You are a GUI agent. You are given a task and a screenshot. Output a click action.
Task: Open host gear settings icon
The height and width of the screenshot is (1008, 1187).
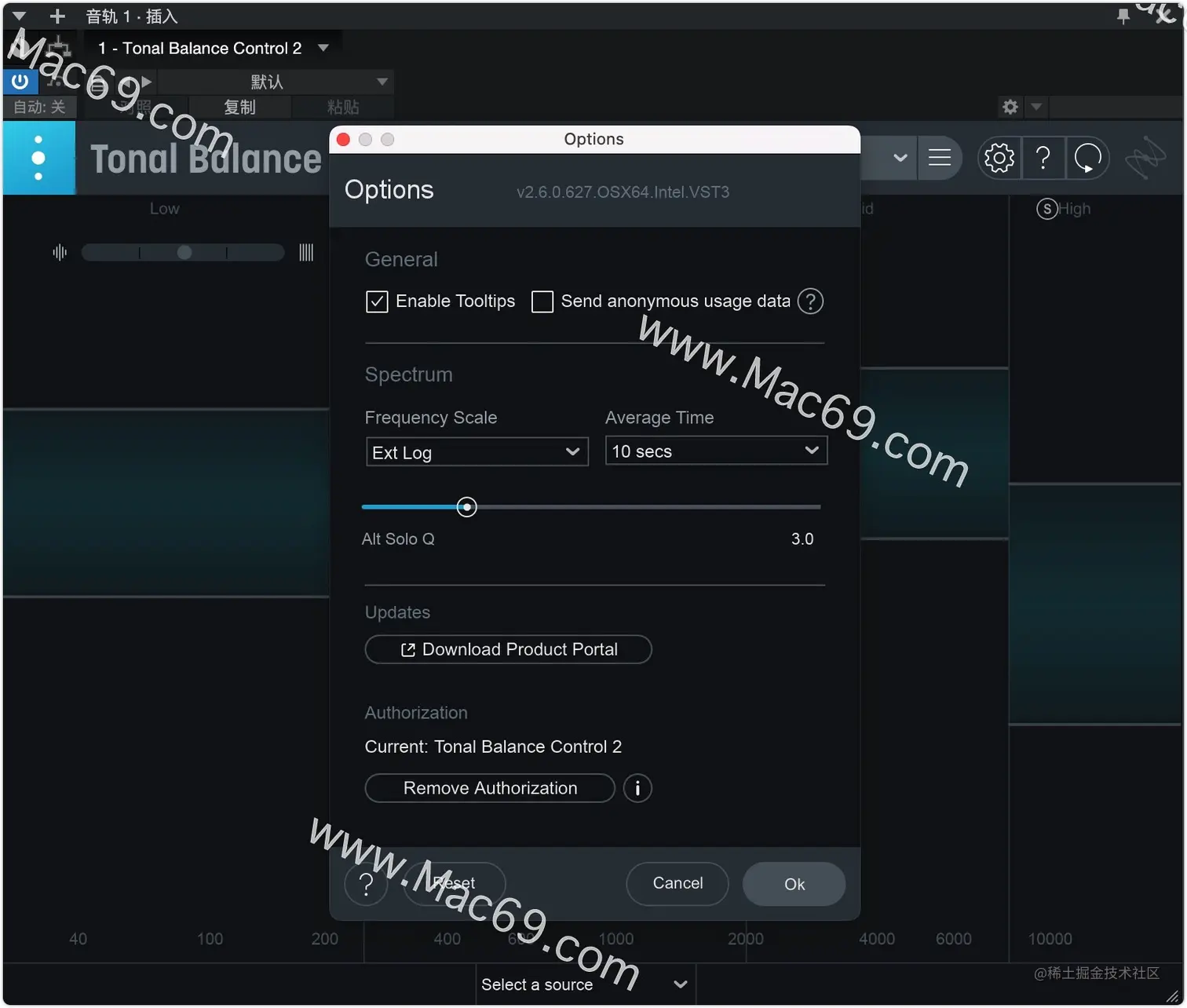click(1010, 107)
